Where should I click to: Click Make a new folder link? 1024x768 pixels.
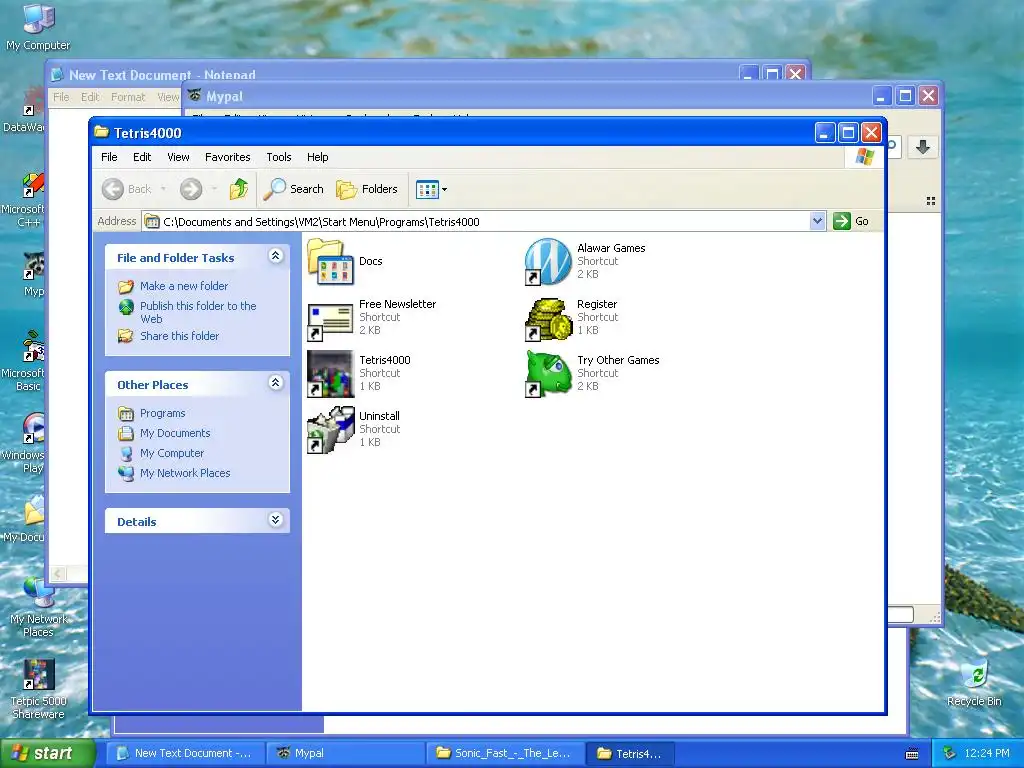[x=184, y=286]
